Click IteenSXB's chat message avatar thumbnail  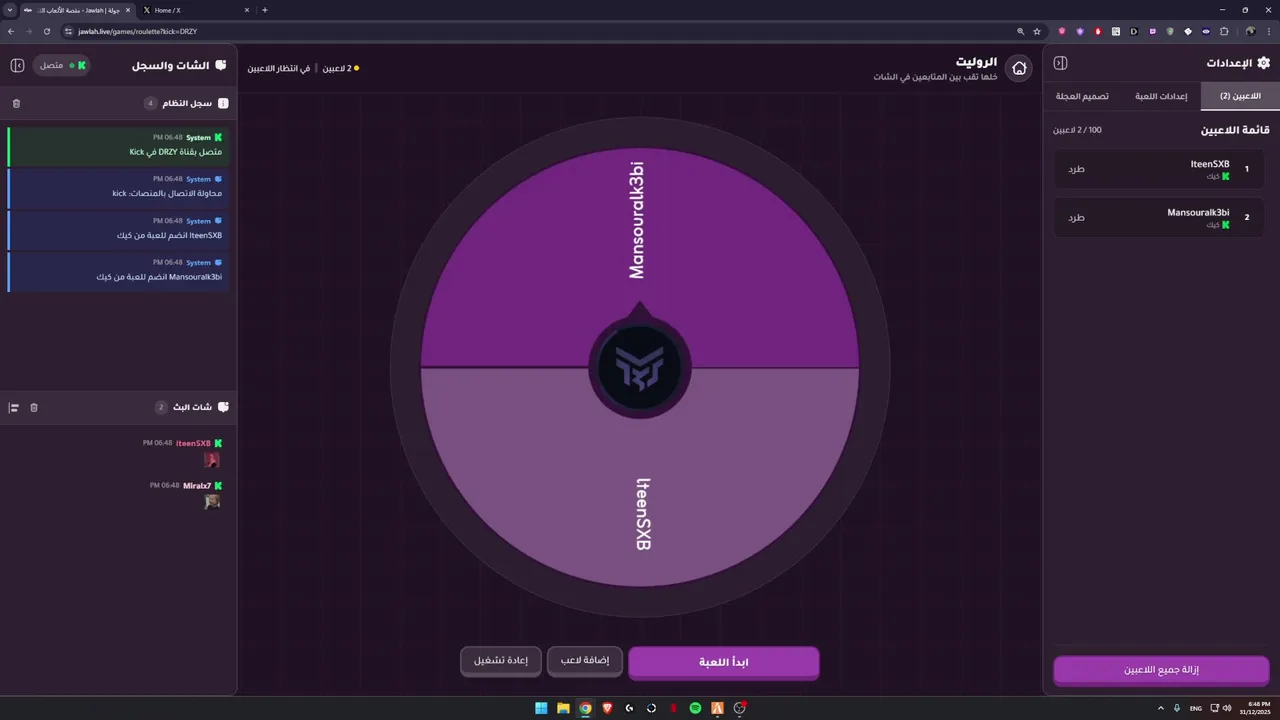coord(212,460)
